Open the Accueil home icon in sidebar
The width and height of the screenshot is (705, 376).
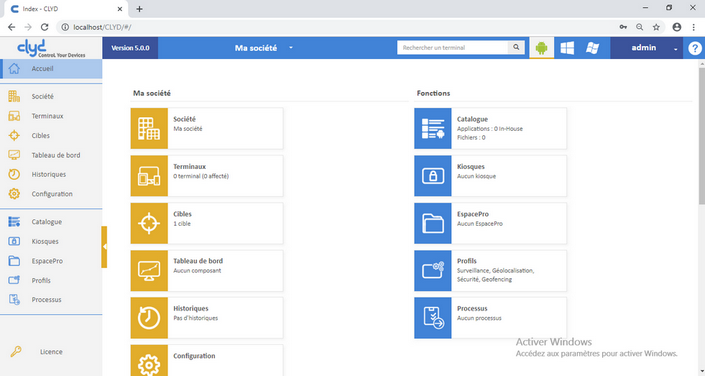tap(14, 68)
